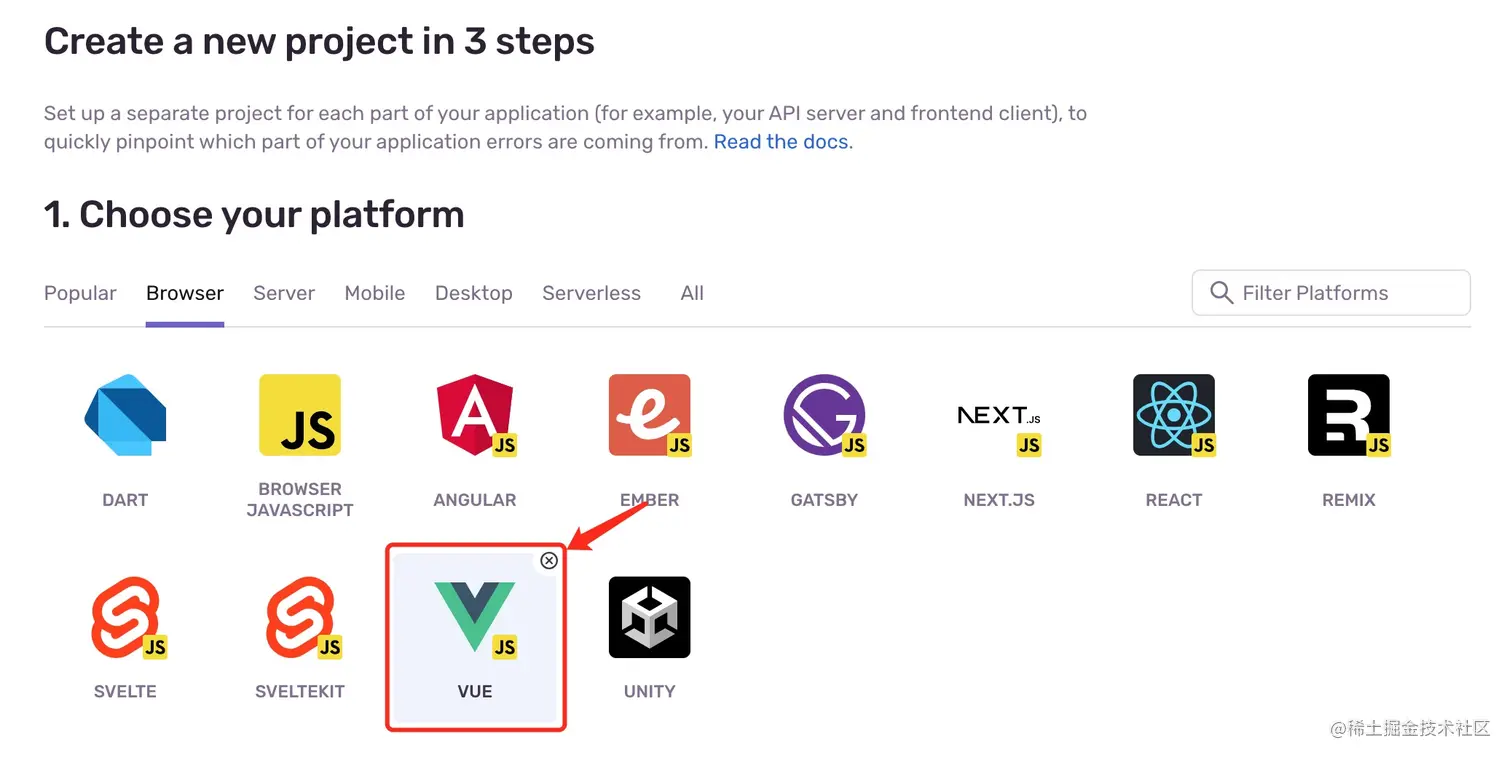Pick the Remix platform icon

[1348, 415]
